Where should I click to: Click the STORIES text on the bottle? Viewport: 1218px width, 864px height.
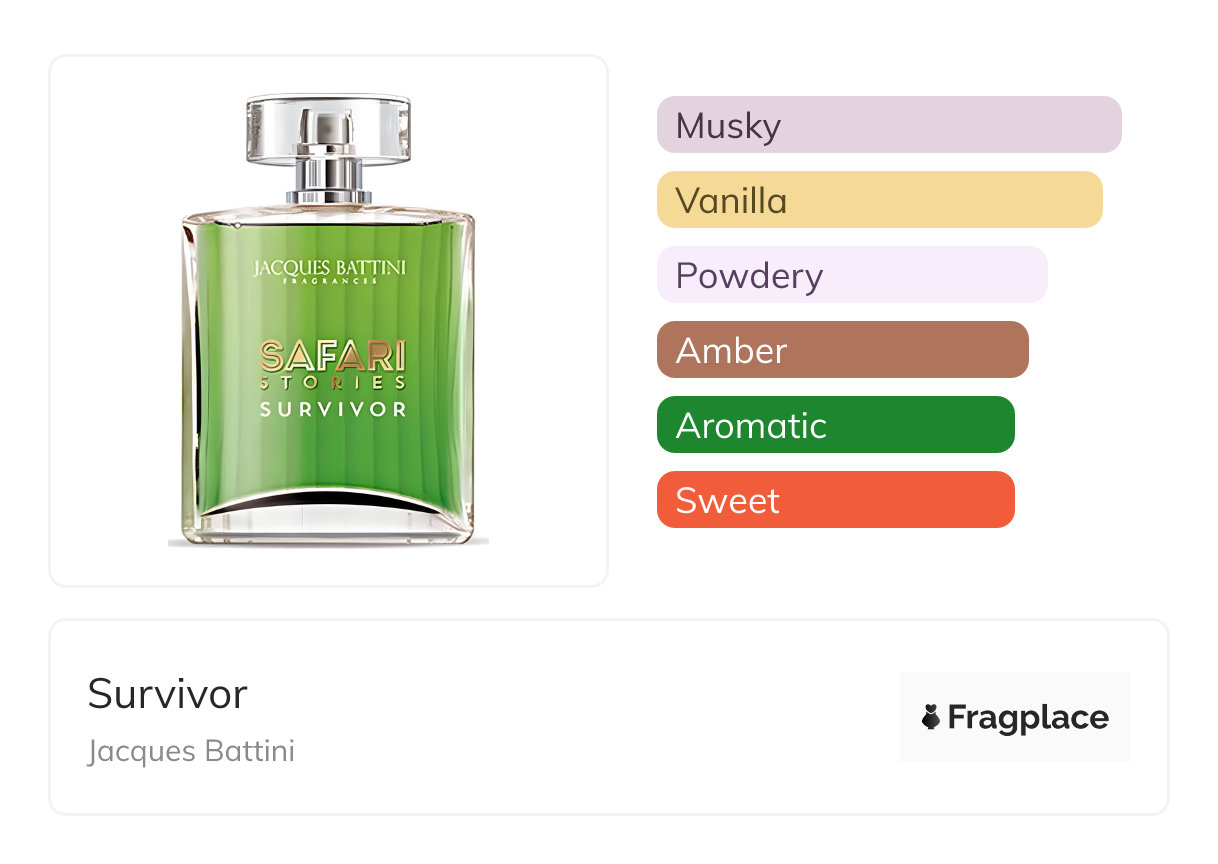[333, 383]
